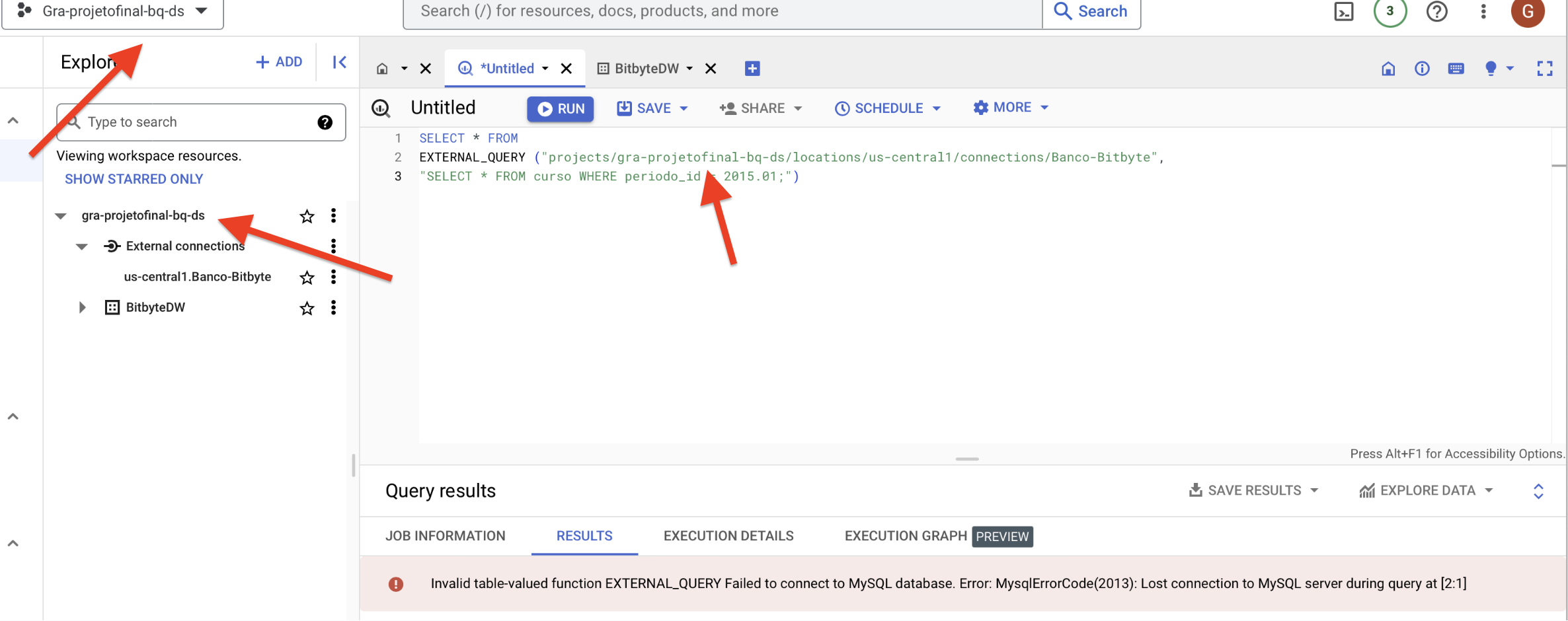Open the three-dot settings menu in header
Screen dimensions: 1568x621
tap(1483, 11)
